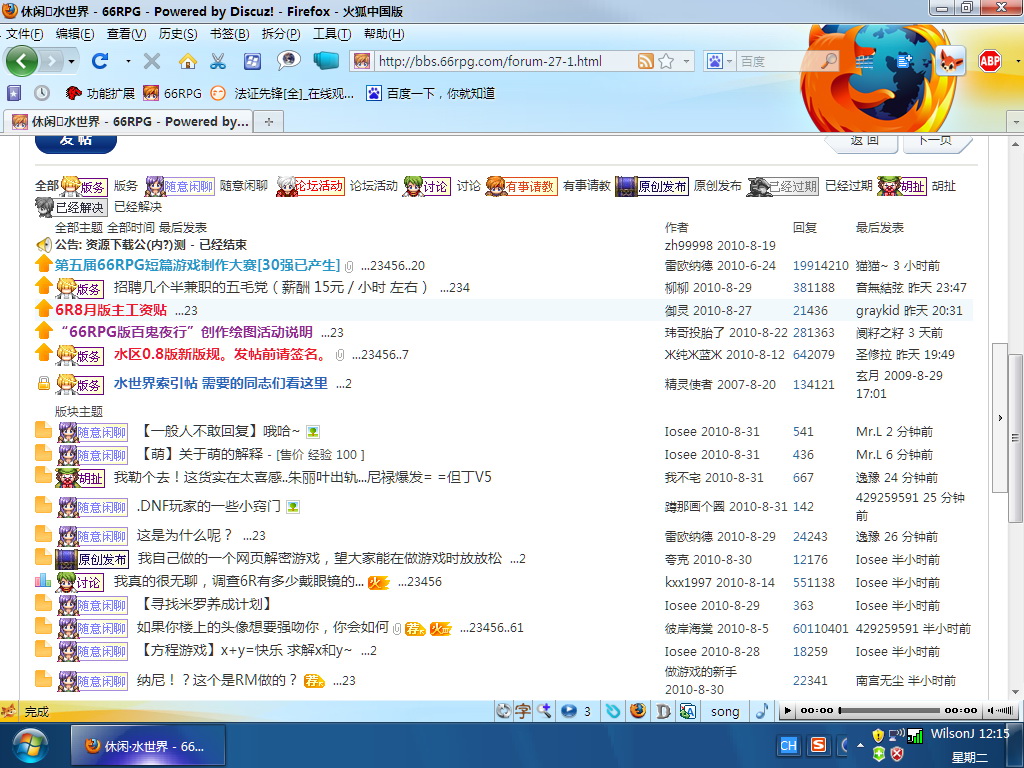Click the music note icon in status bar
1024x768 pixels.
pos(761,711)
